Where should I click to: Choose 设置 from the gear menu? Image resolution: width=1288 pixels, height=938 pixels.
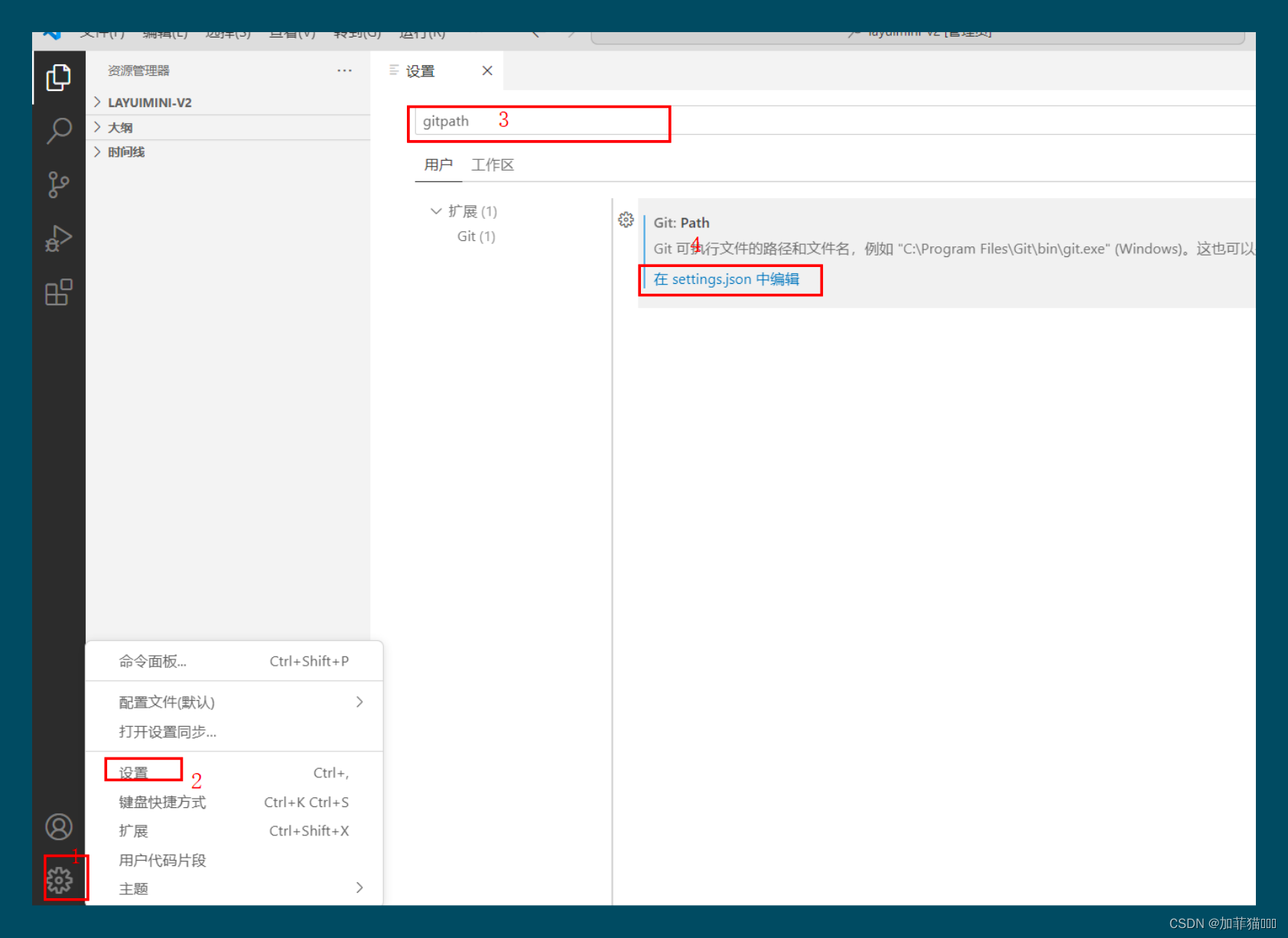coord(234,773)
